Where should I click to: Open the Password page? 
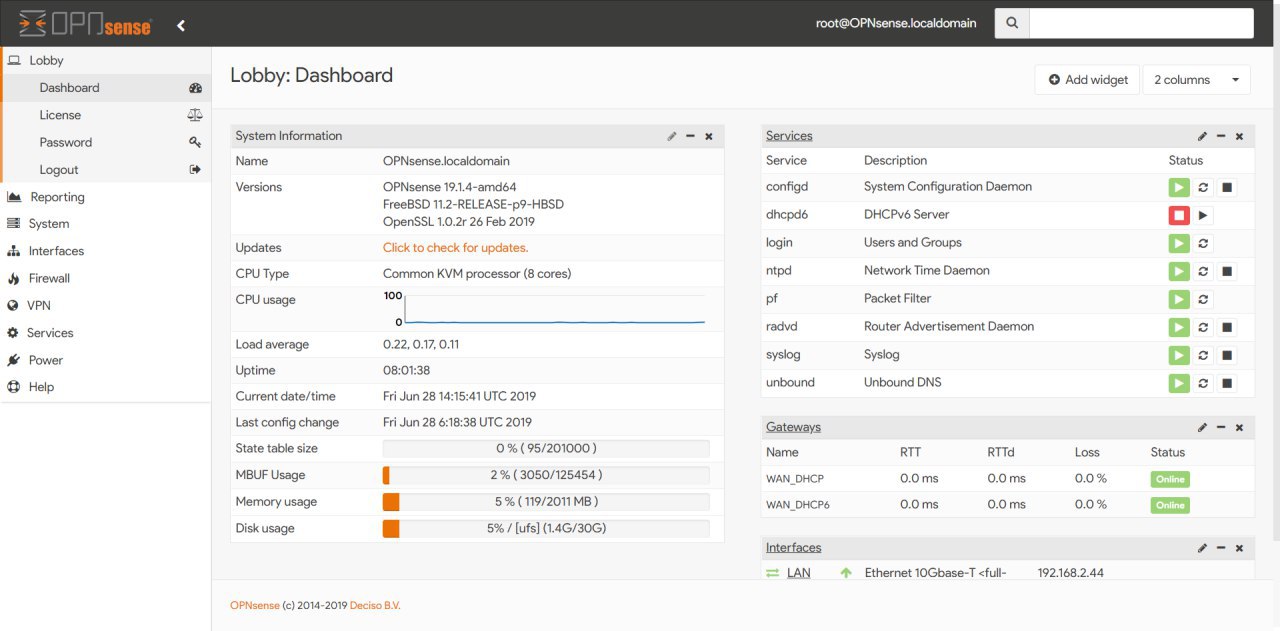pyautogui.click(x=106, y=142)
